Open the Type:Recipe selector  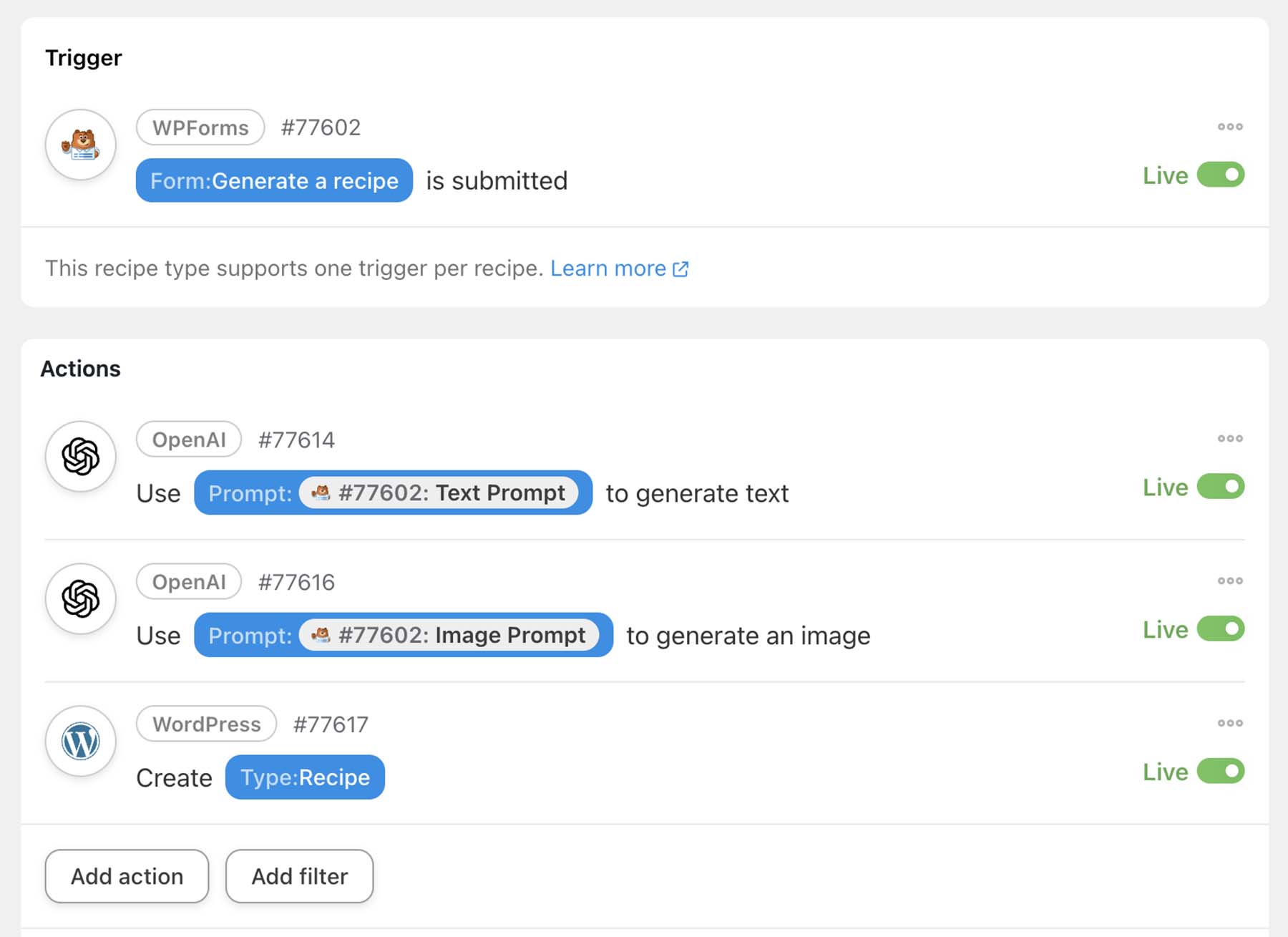click(304, 777)
